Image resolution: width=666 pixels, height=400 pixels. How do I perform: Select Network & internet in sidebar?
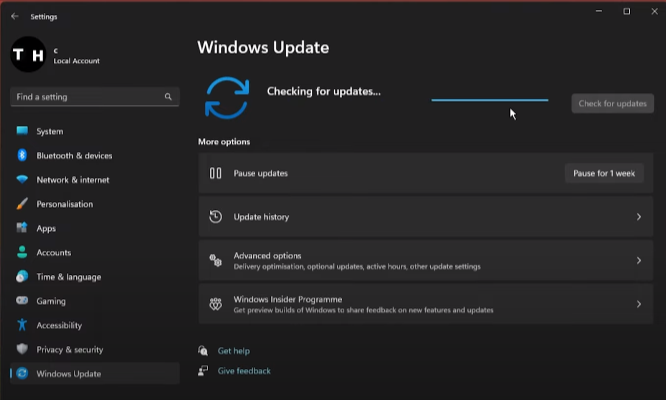coord(95,180)
